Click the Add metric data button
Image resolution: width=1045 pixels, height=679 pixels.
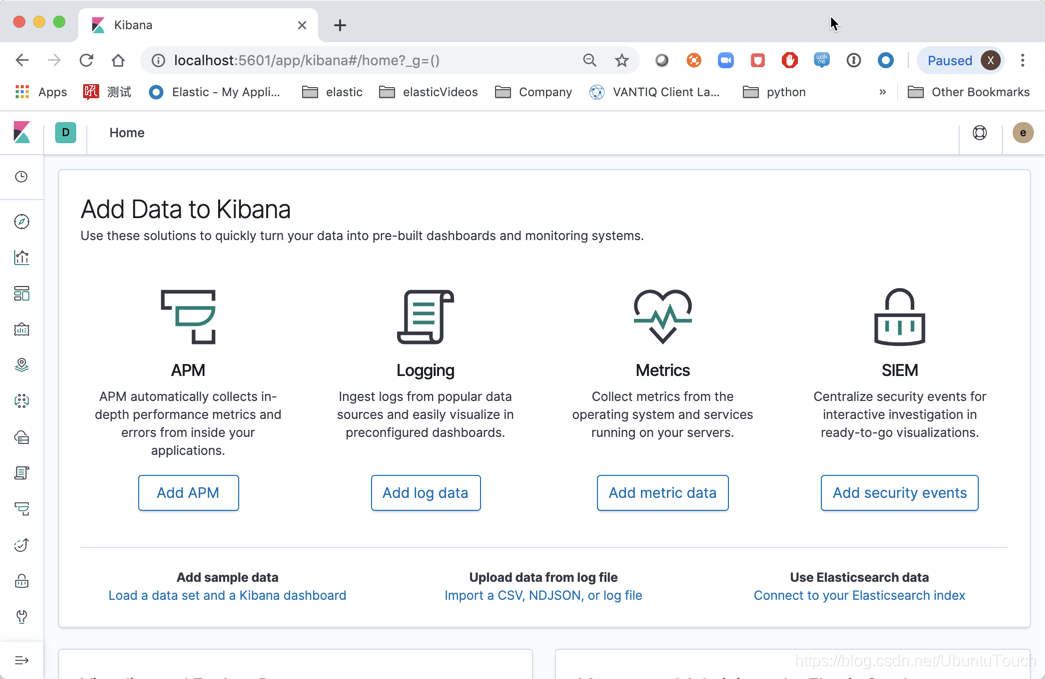click(x=662, y=493)
